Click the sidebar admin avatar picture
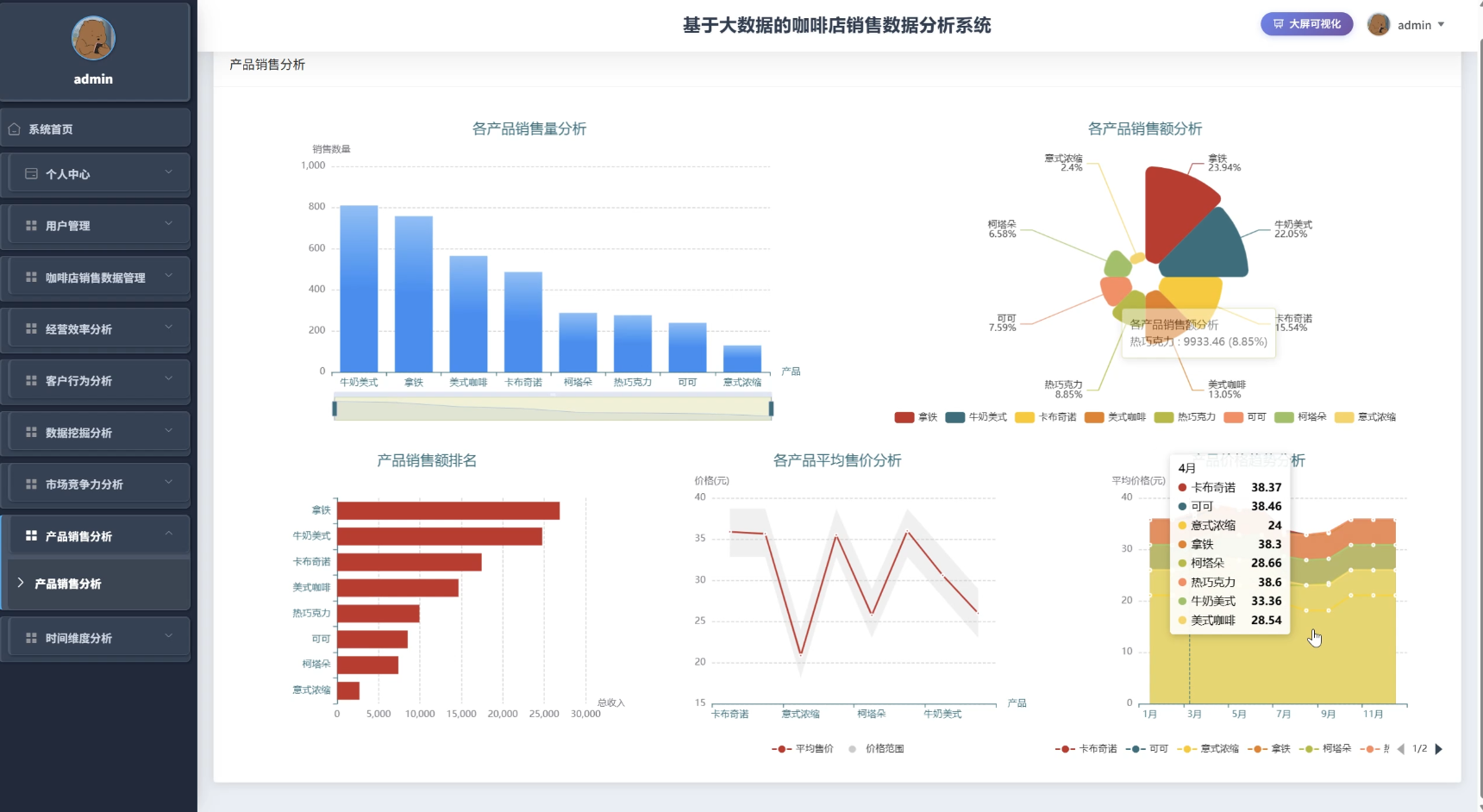 [x=93, y=38]
